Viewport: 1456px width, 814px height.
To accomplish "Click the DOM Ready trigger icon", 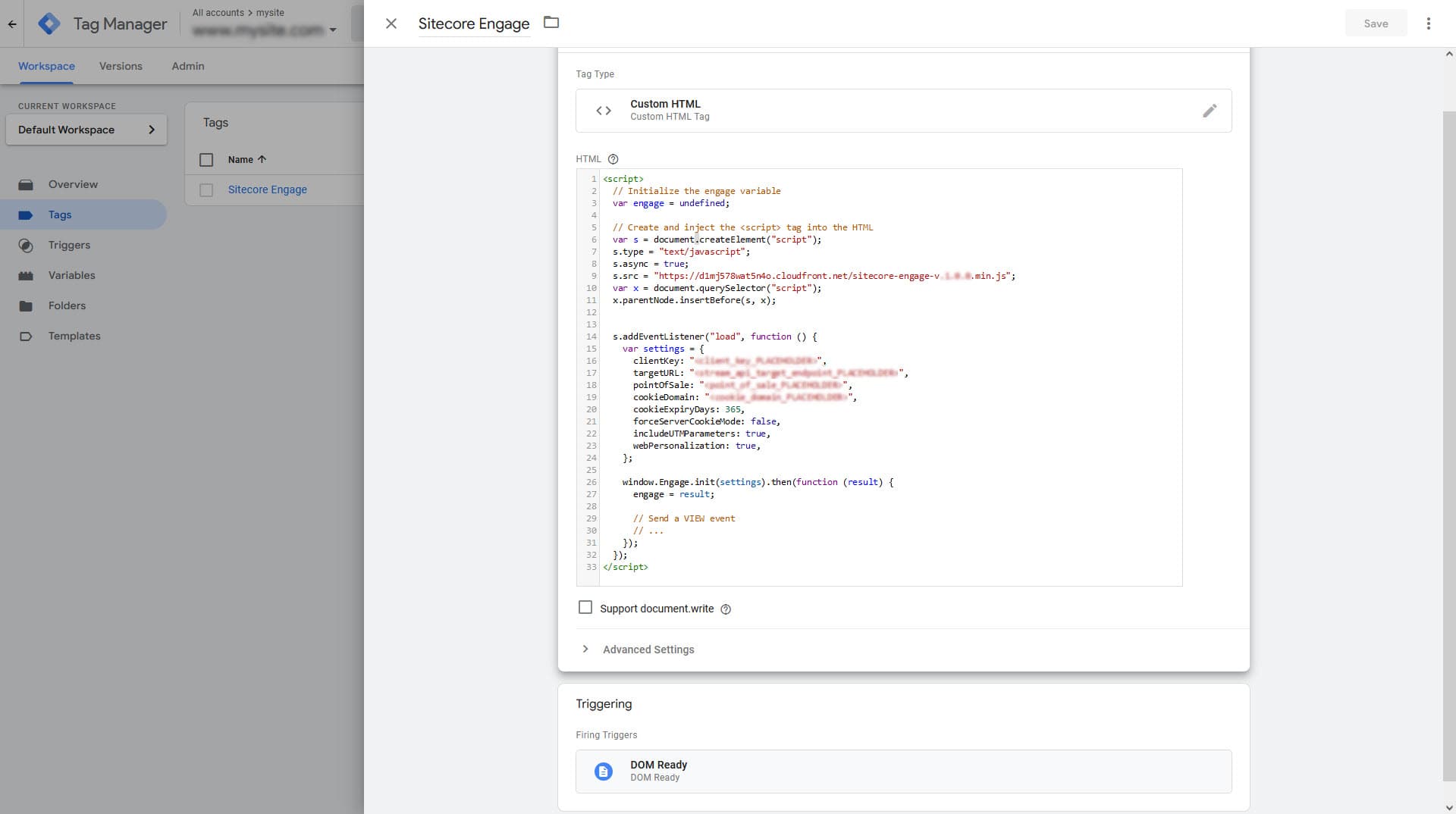I will [x=604, y=772].
